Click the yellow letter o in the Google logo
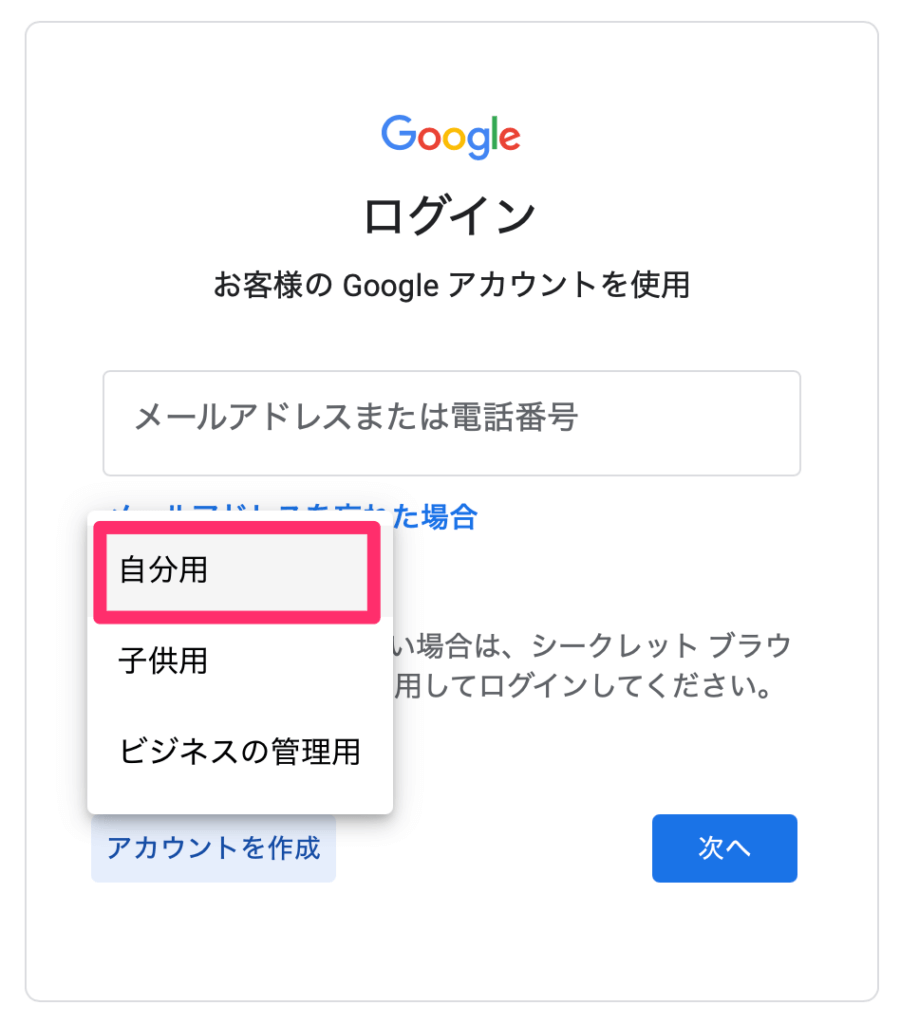The width and height of the screenshot is (900, 1024). click(x=454, y=139)
